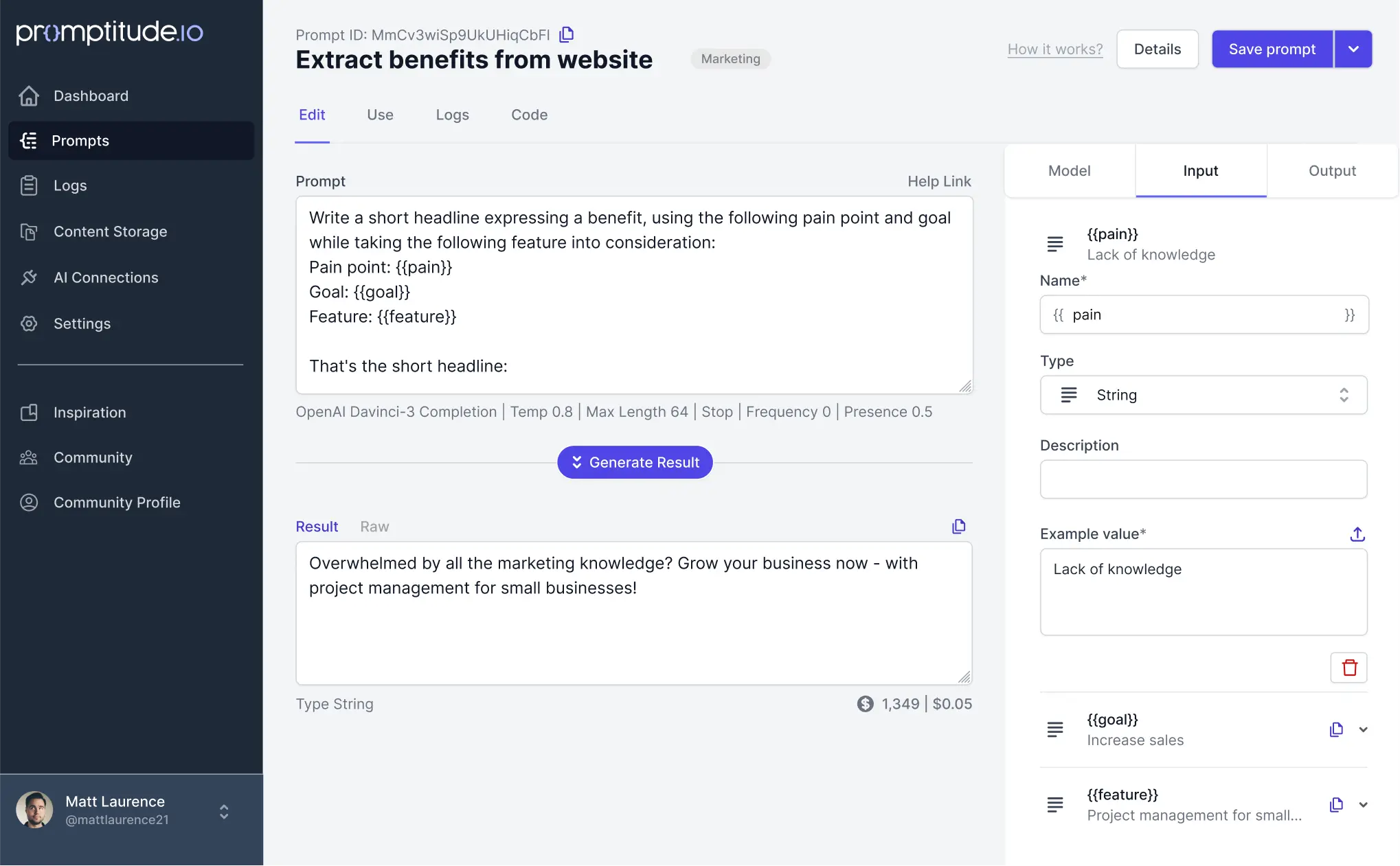Copy the {{goal}} variable icon
This screenshot has width=1400, height=866.
[1335, 729]
